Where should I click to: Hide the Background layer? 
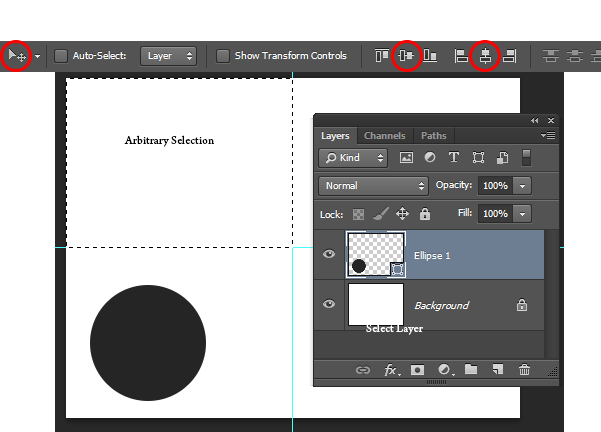tap(329, 304)
